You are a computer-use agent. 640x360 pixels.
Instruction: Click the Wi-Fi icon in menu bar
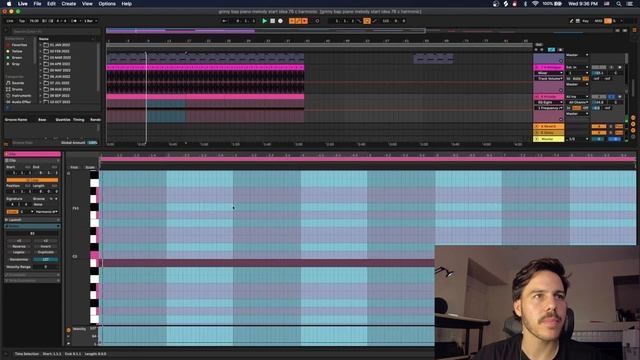pos(535,4)
